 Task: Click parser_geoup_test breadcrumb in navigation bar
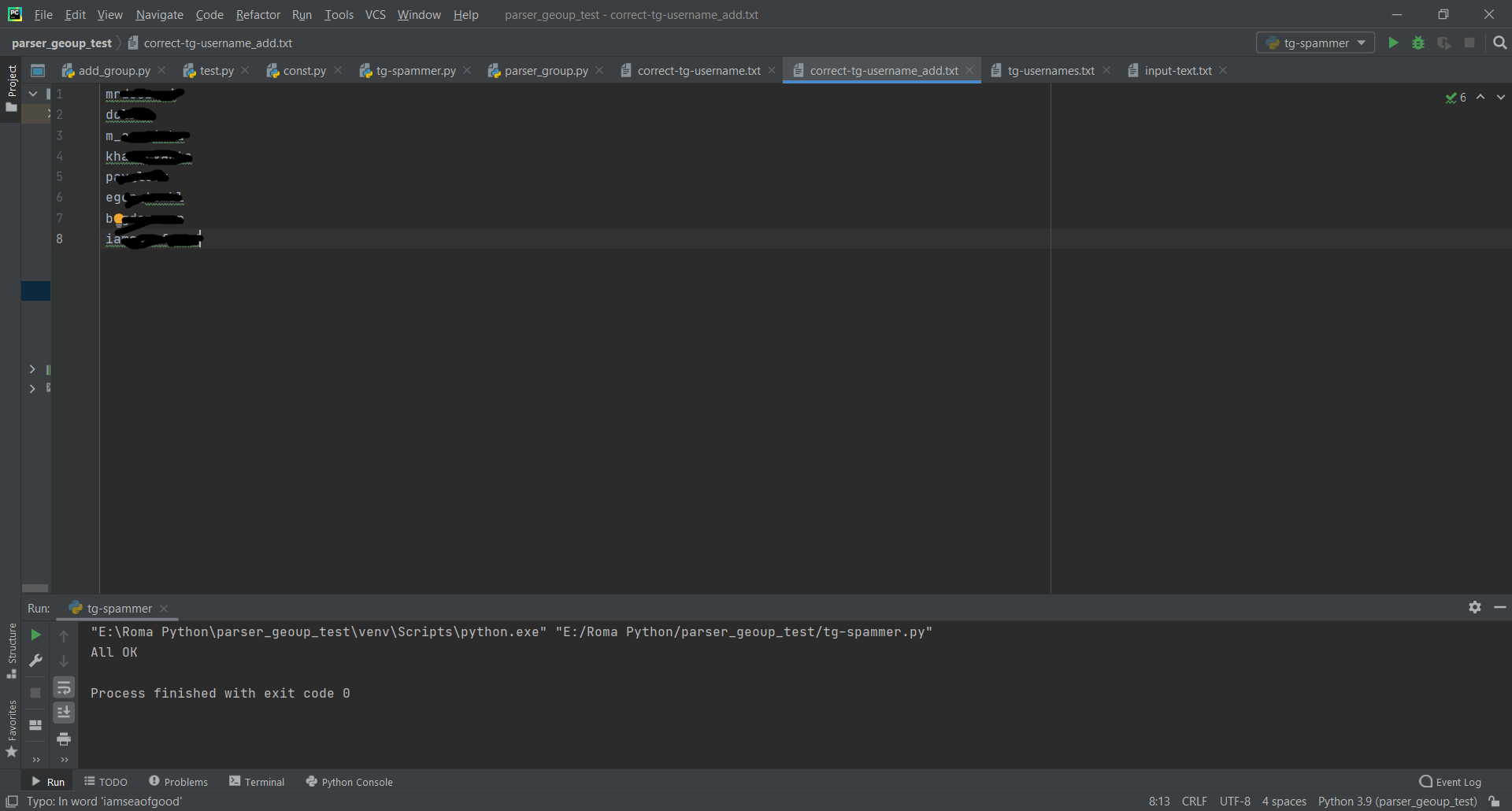coord(61,43)
